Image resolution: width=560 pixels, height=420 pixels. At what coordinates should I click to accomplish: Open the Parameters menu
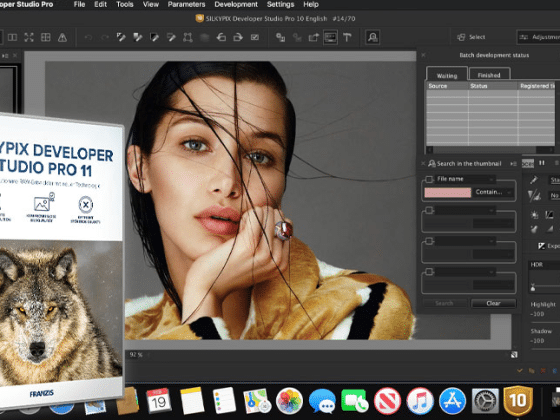(x=186, y=5)
